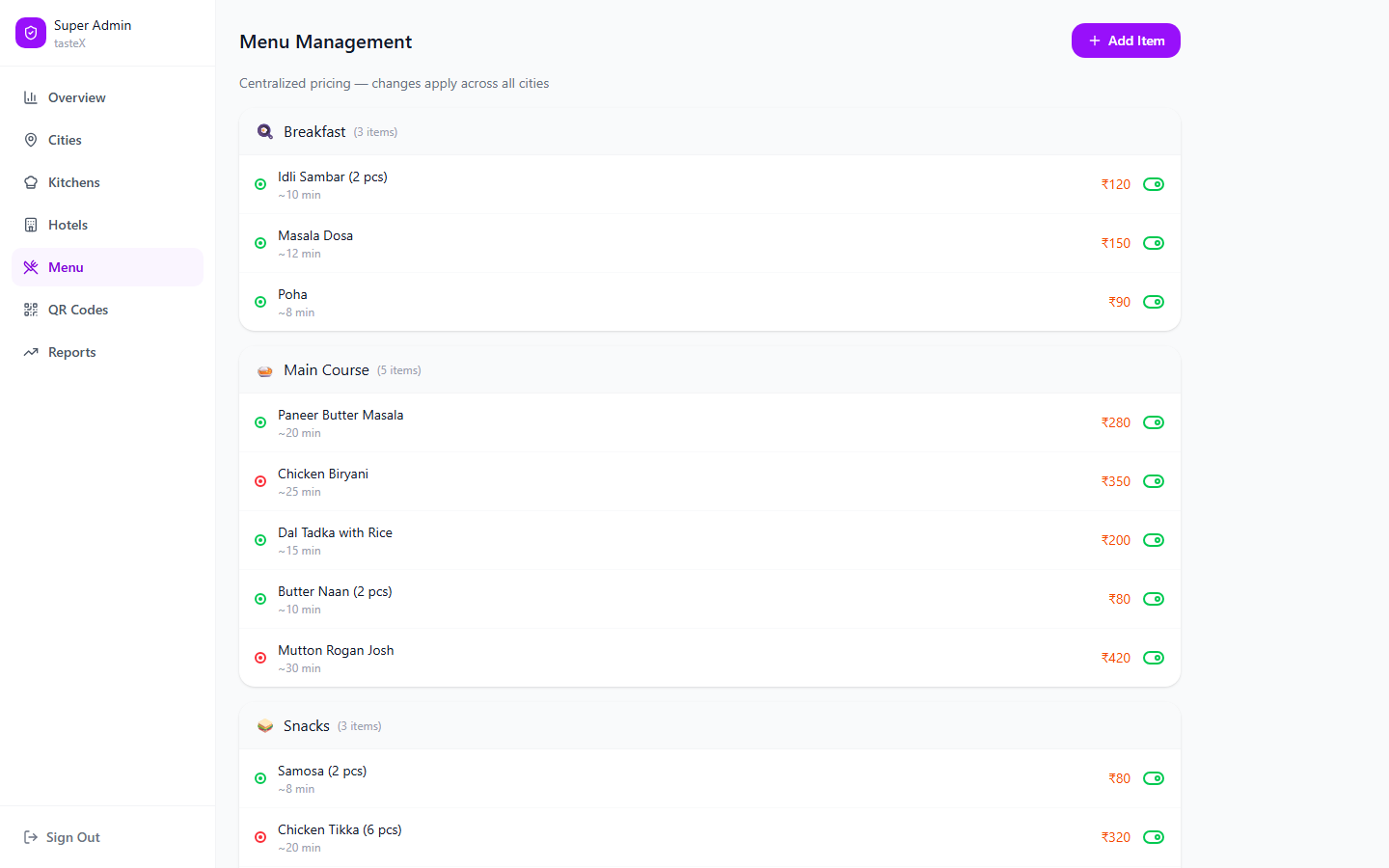Click the Overview bar chart icon
This screenshot has width=1389, height=868.
[31, 97]
